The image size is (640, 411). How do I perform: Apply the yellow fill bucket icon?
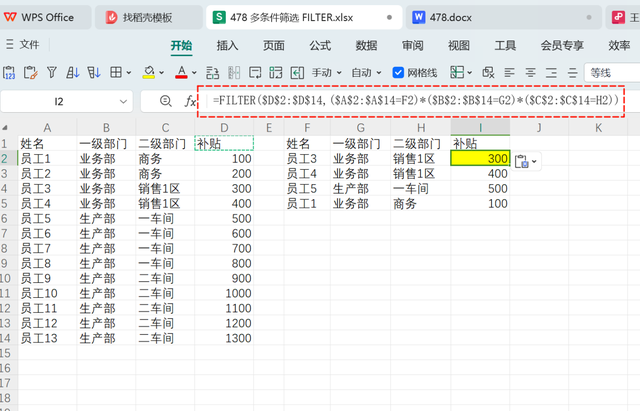coord(149,73)
